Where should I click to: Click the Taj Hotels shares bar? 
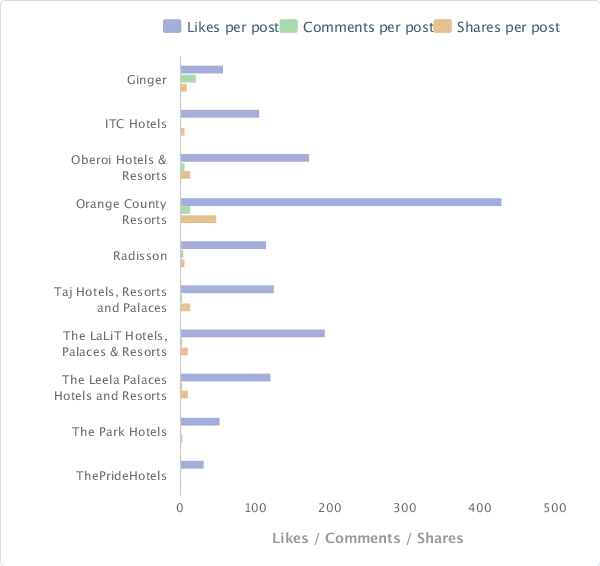[x=185, y=307]
